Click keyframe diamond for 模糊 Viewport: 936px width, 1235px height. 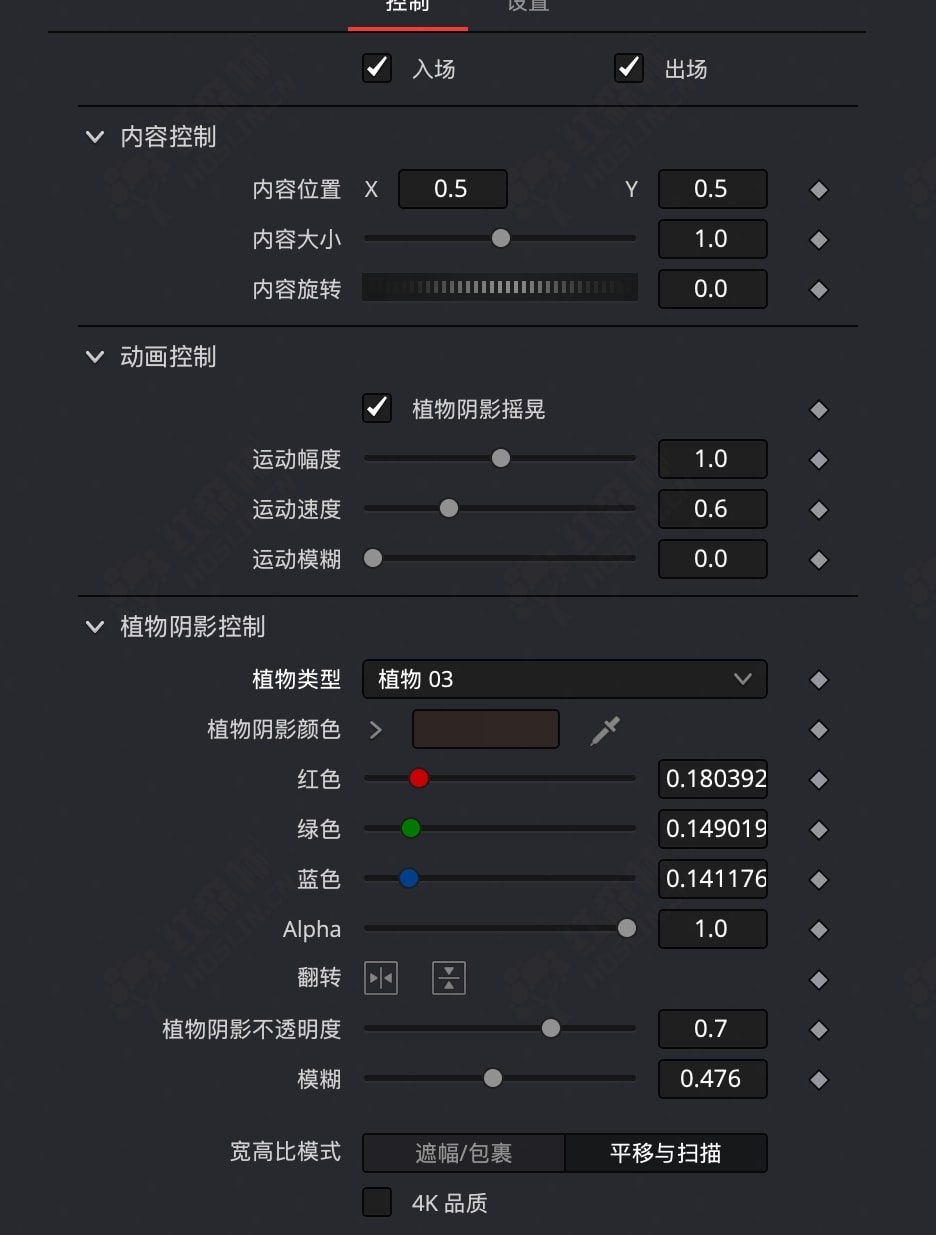click(819, 1080)
